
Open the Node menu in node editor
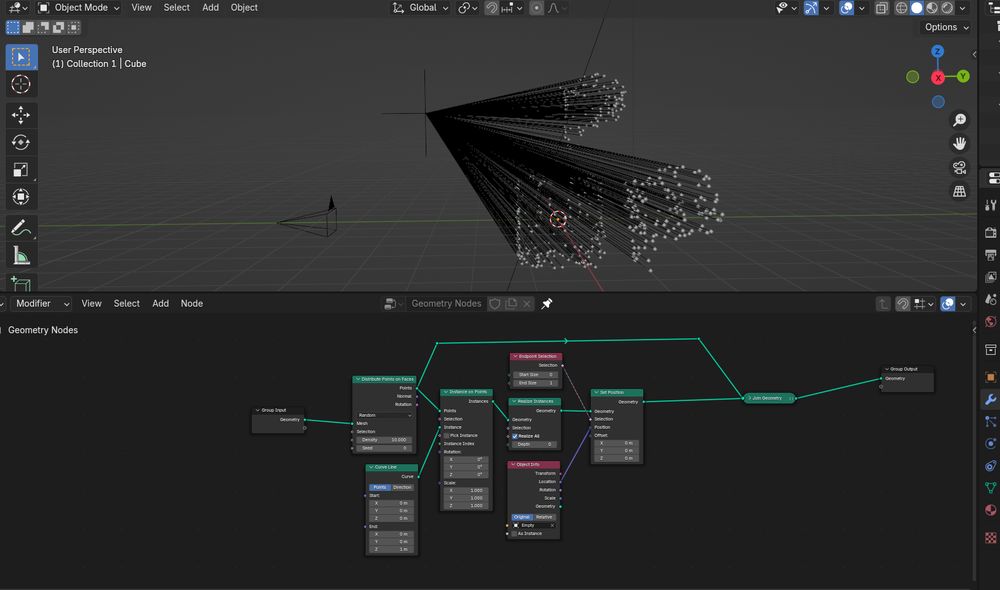(192, 304)
